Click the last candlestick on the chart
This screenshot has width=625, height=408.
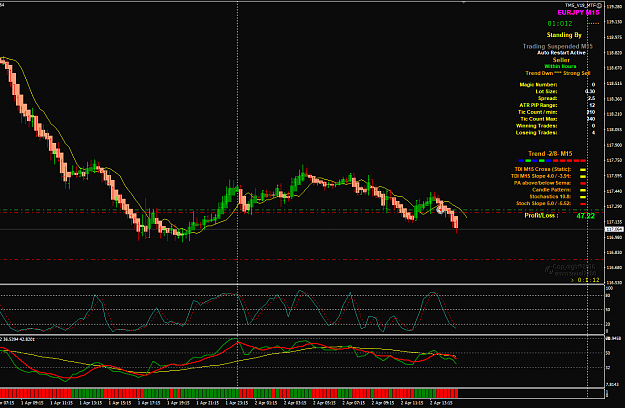456,223
